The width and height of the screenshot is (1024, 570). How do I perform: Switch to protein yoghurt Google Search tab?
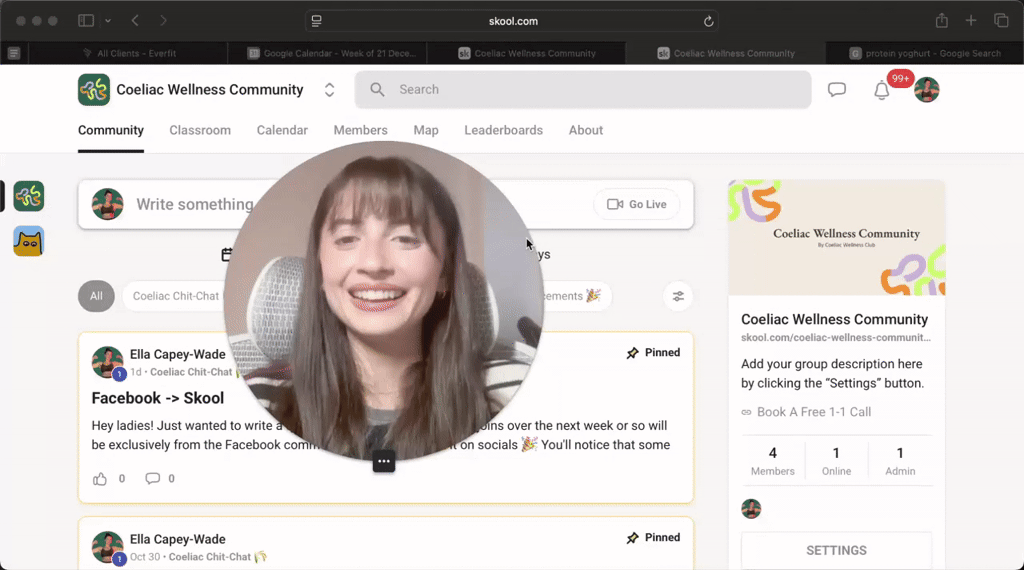pos(925,54)
